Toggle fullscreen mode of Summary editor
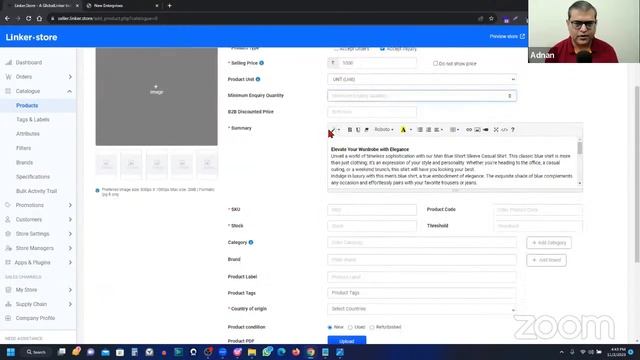Screen dimensions: 640x360 496,130
